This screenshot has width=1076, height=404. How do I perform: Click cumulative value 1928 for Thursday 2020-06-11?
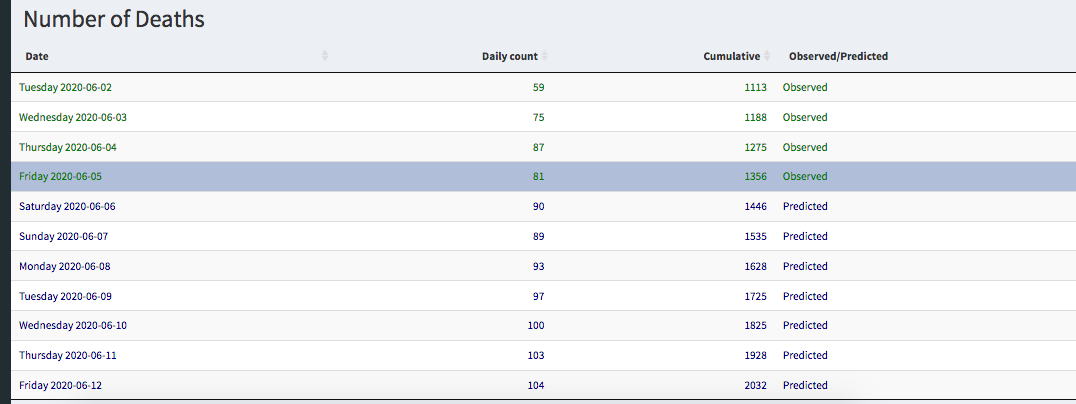[755, 355]
